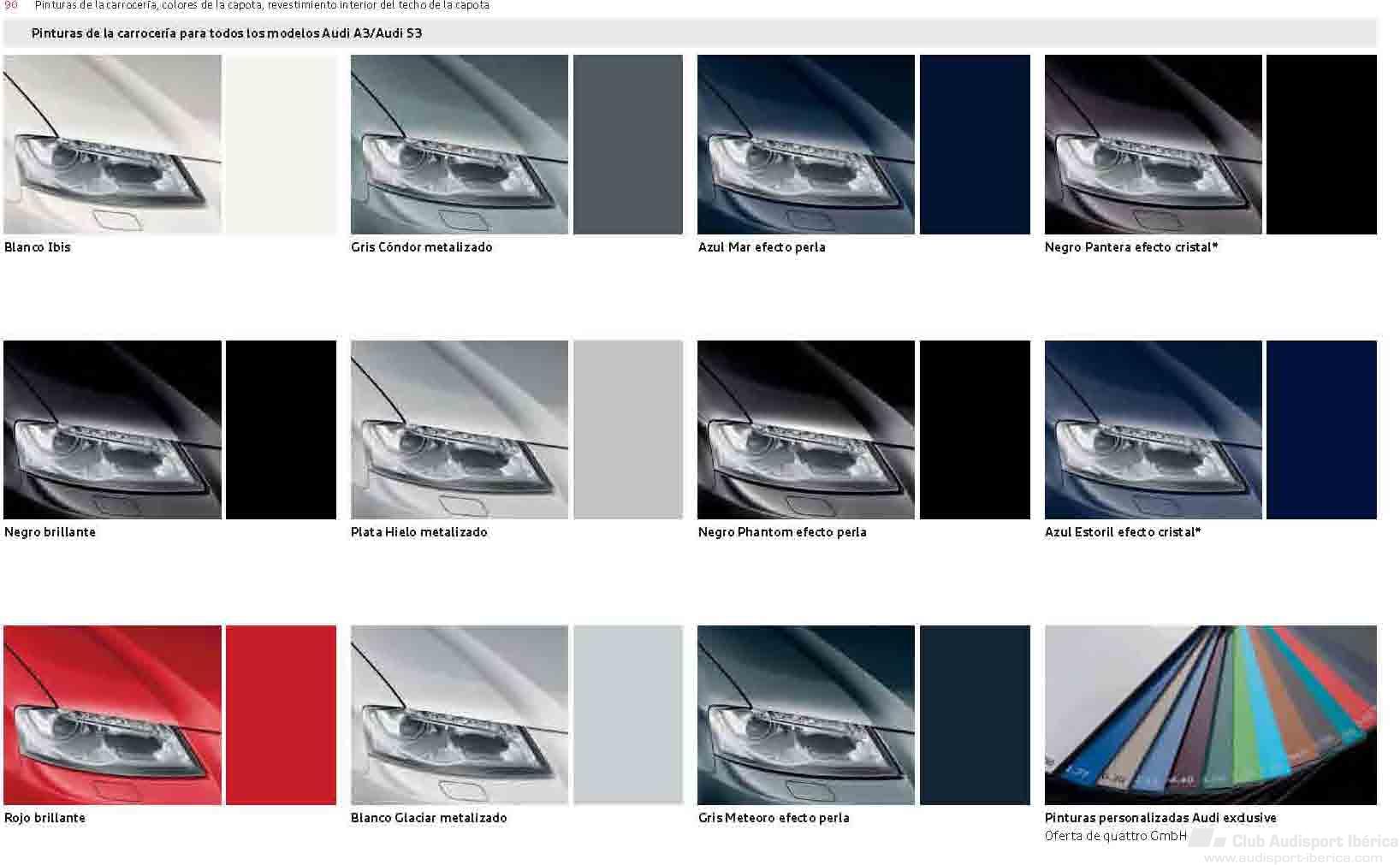This screenshot has width=1400, height=865.
Task: Open the Gris Meteoro efecto perla headlight photo
Action: (806, 715)
